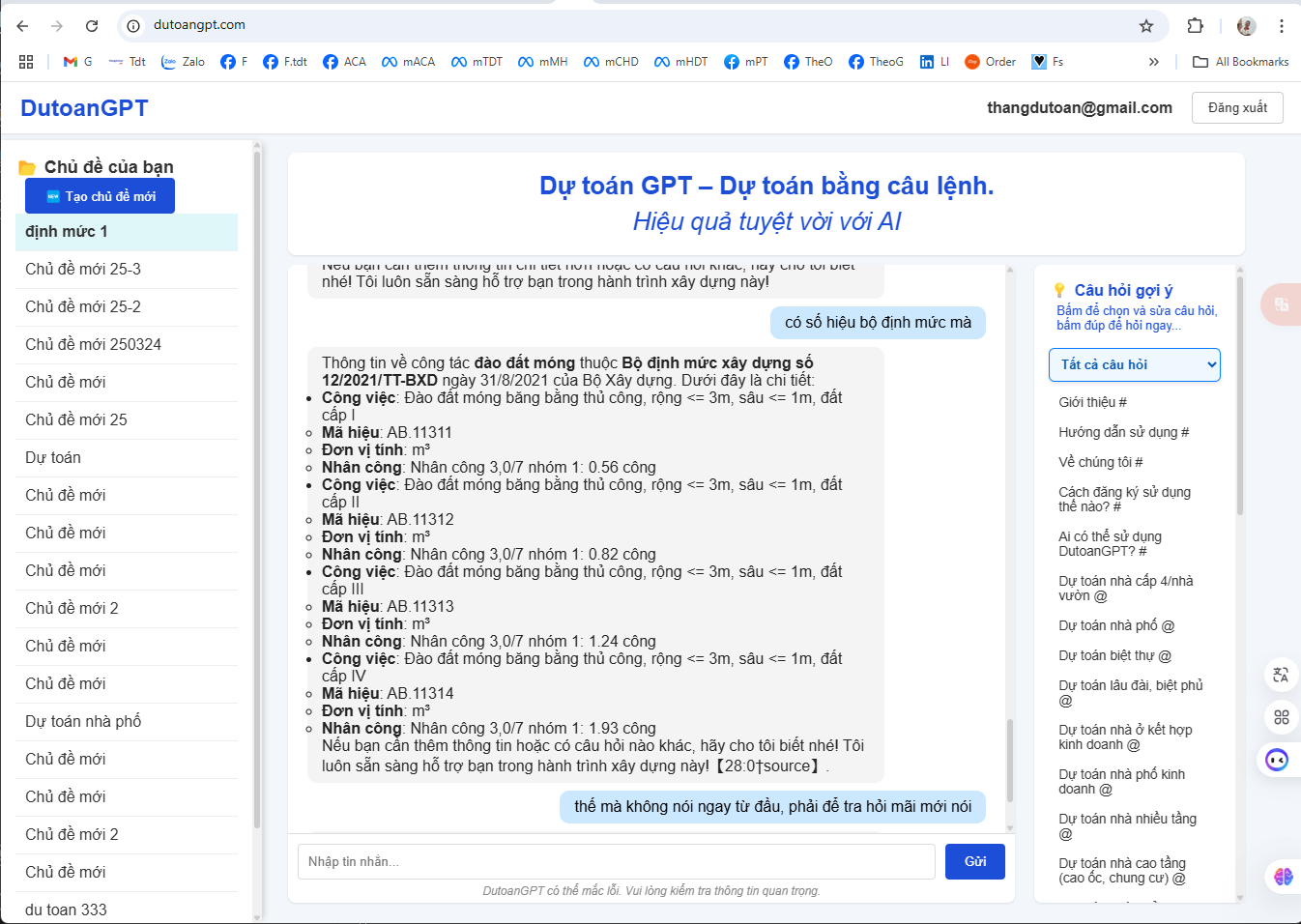This screenshot has width=1301, height=924.
Task: Click the suggested question "Dự toán biệt thự @"
Action: click(1114, 655)
